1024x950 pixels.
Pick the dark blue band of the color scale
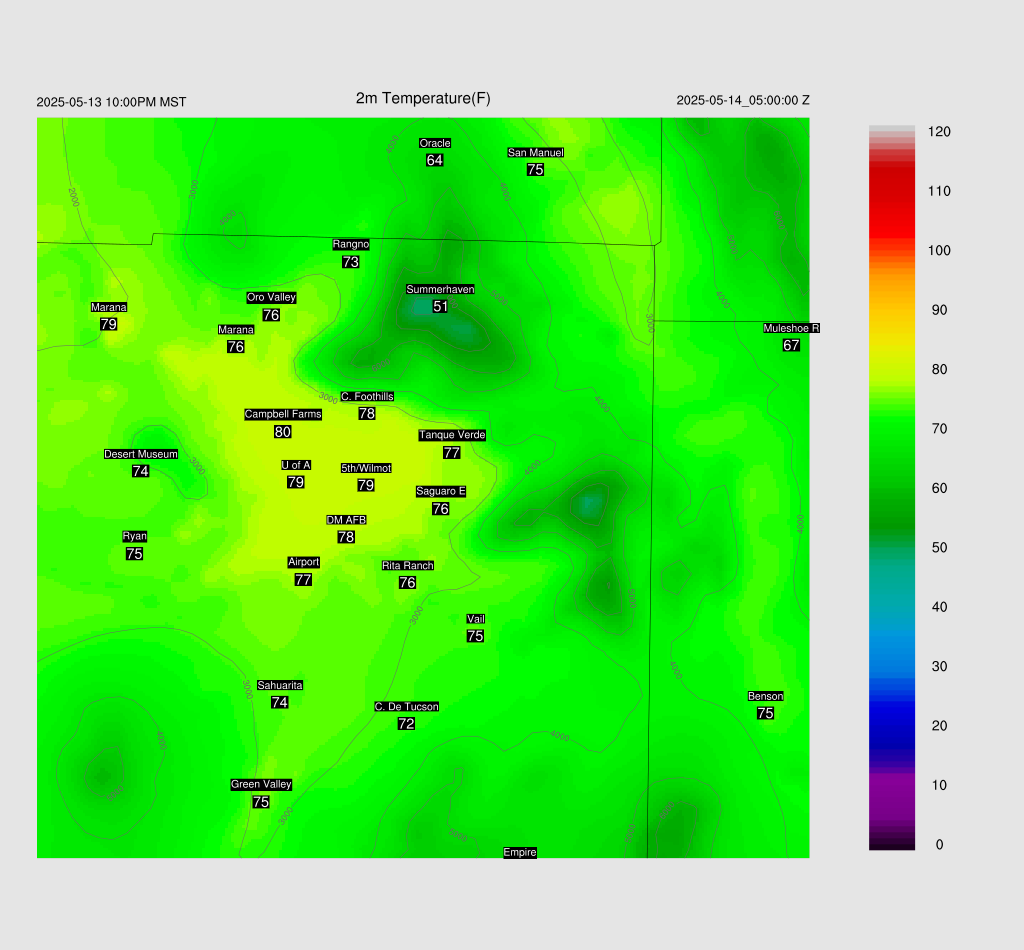tap(891, 725)
